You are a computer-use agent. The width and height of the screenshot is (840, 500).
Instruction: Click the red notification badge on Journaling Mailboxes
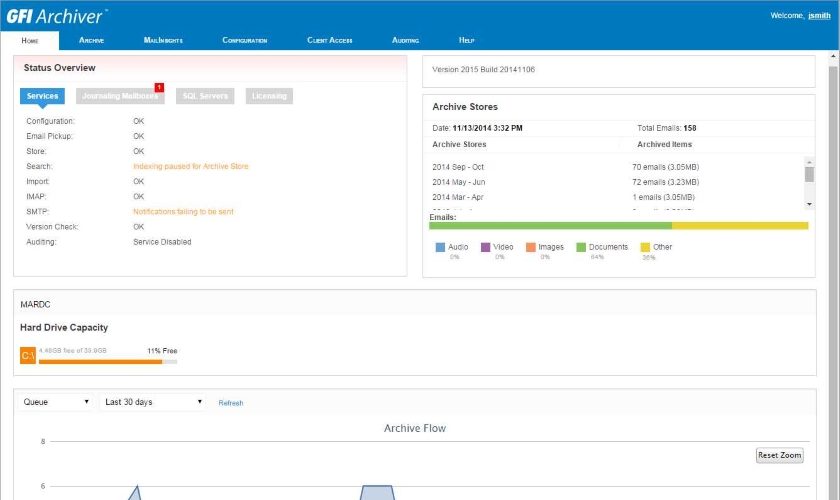pos(159,87)
